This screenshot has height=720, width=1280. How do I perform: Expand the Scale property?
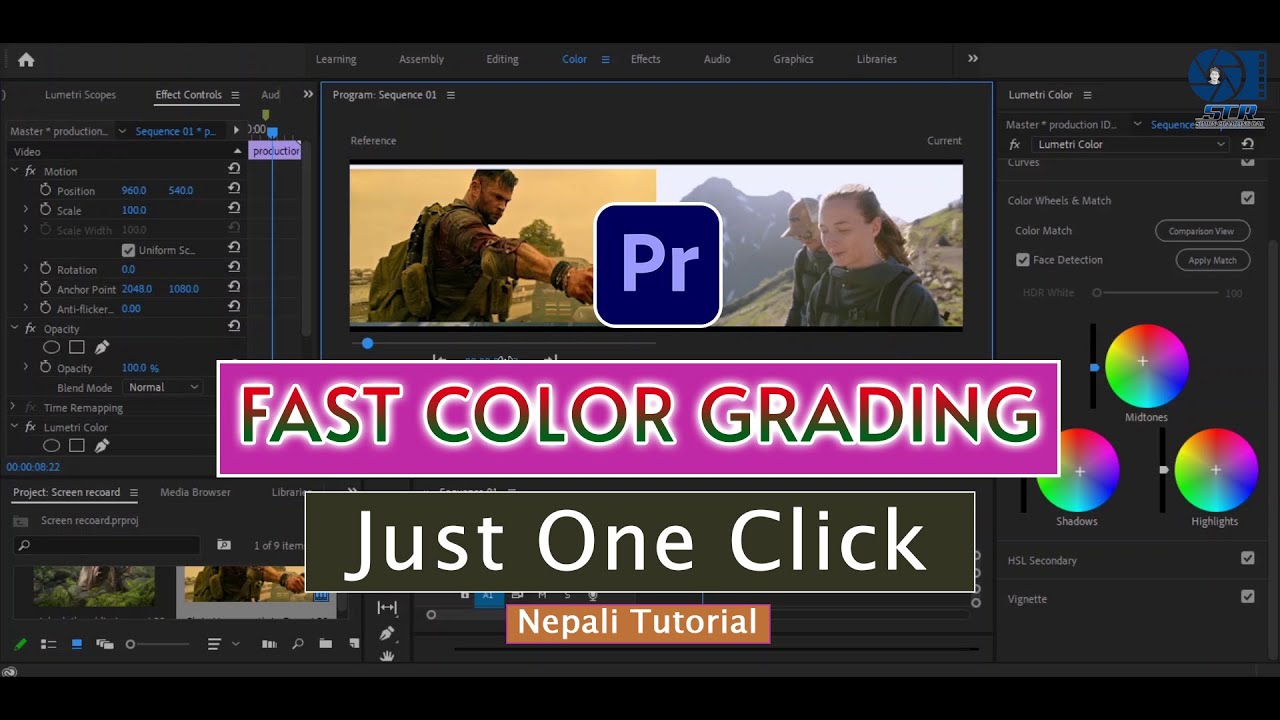coord(26,210)
